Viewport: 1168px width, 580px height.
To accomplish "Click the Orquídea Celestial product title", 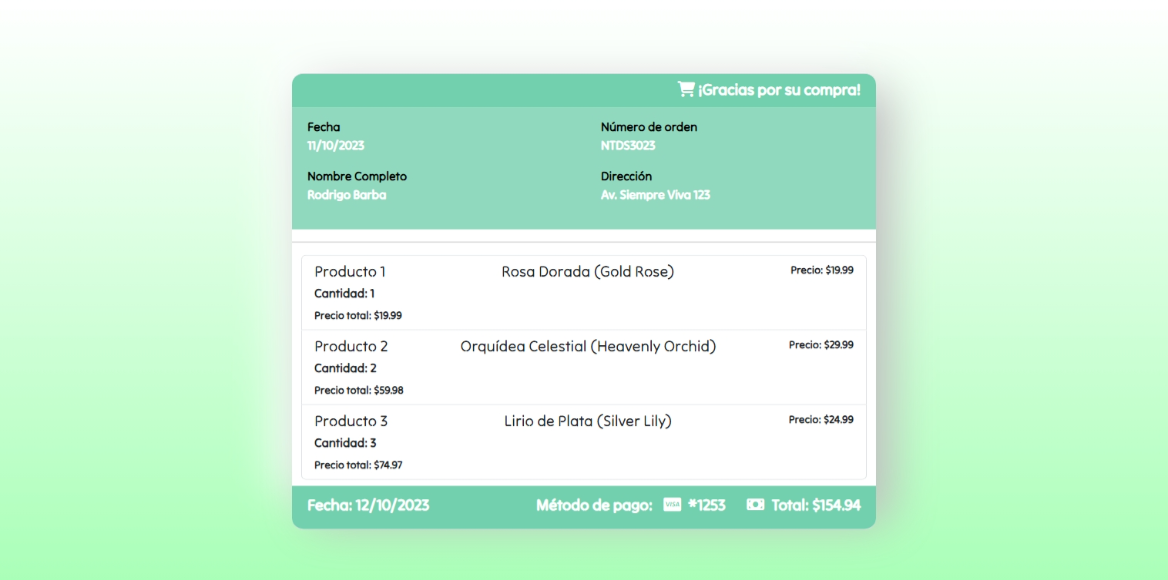I will [588, 346].
